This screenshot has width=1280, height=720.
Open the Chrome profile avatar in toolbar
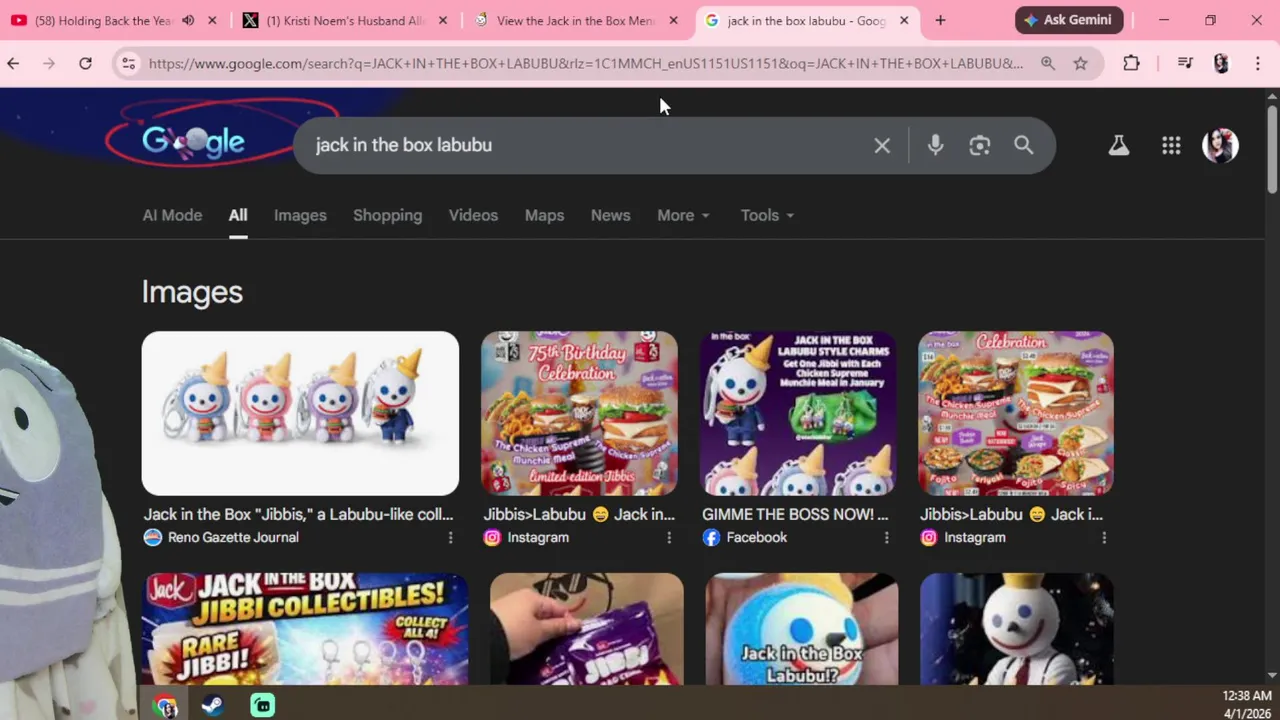click(x=1221, y=63)
